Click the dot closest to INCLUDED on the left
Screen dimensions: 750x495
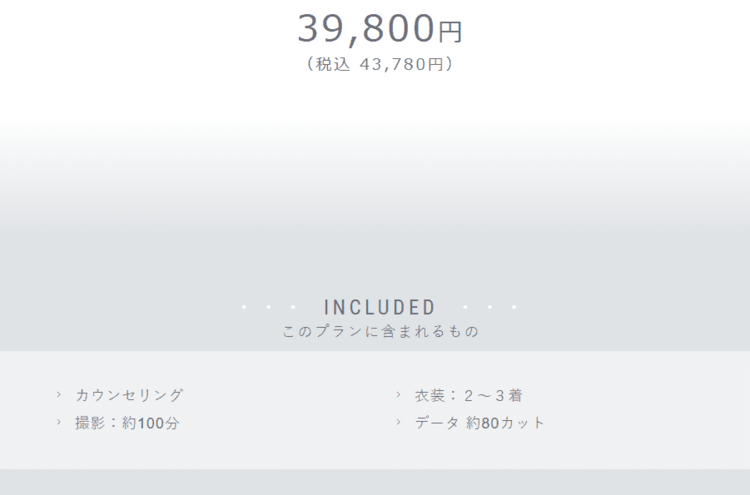pos(293,307)
